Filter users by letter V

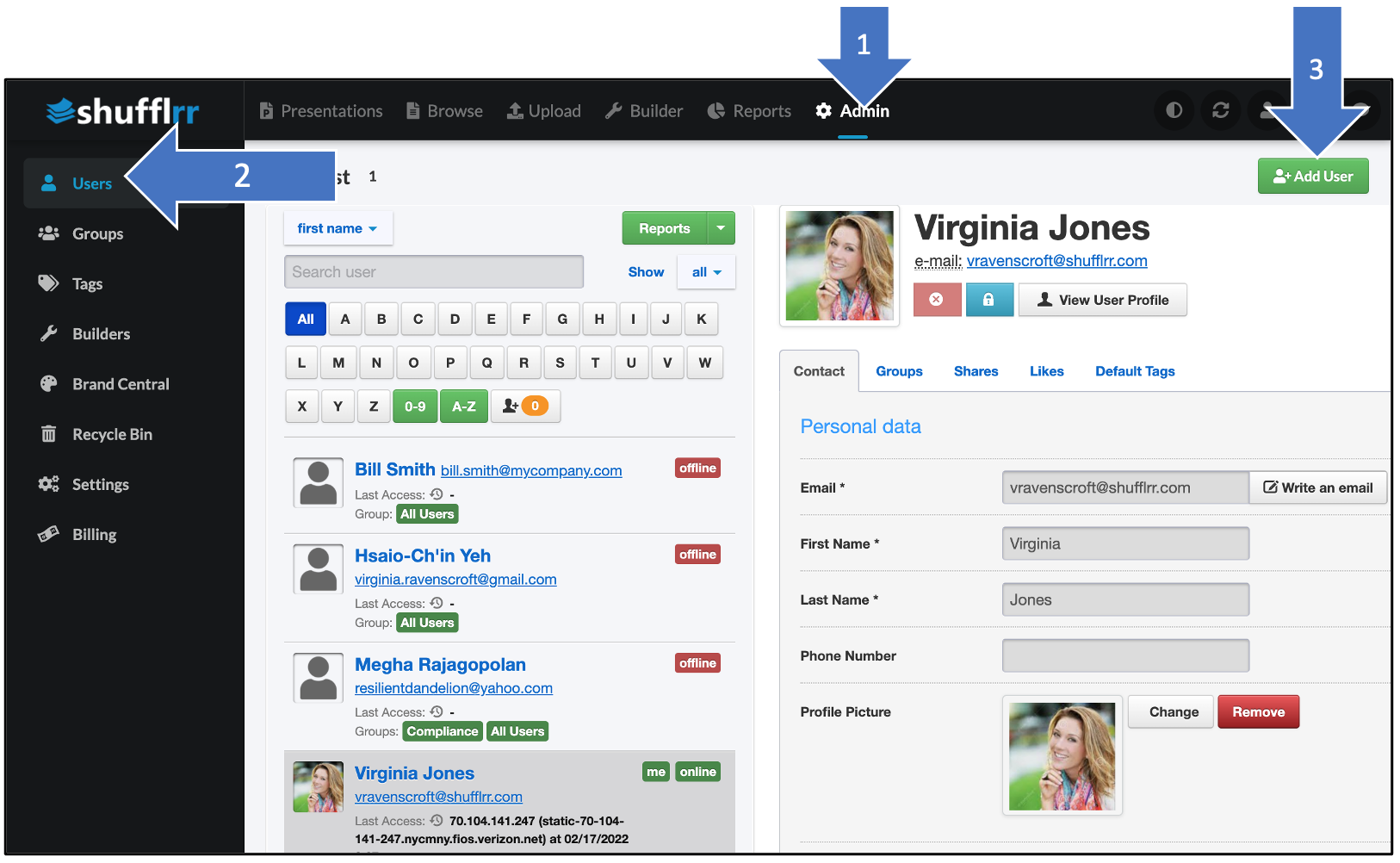point(667,363)
